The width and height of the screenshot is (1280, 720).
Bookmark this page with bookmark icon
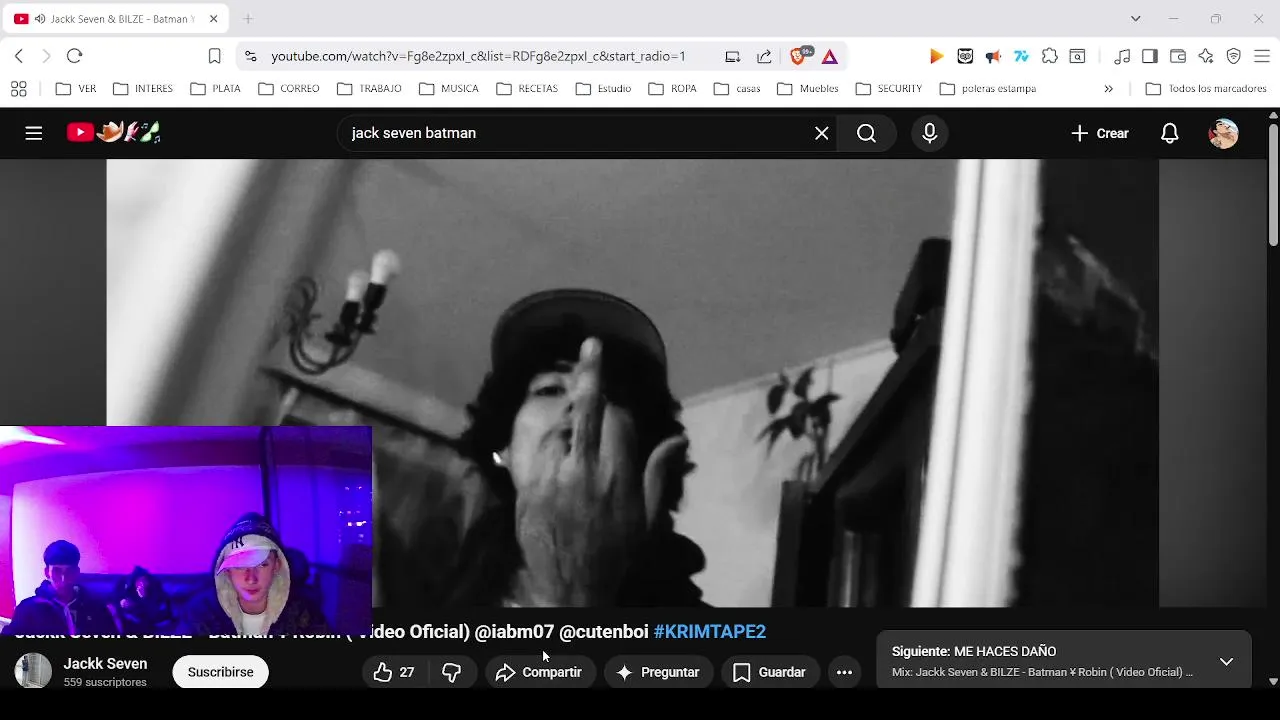coord(214,56)
